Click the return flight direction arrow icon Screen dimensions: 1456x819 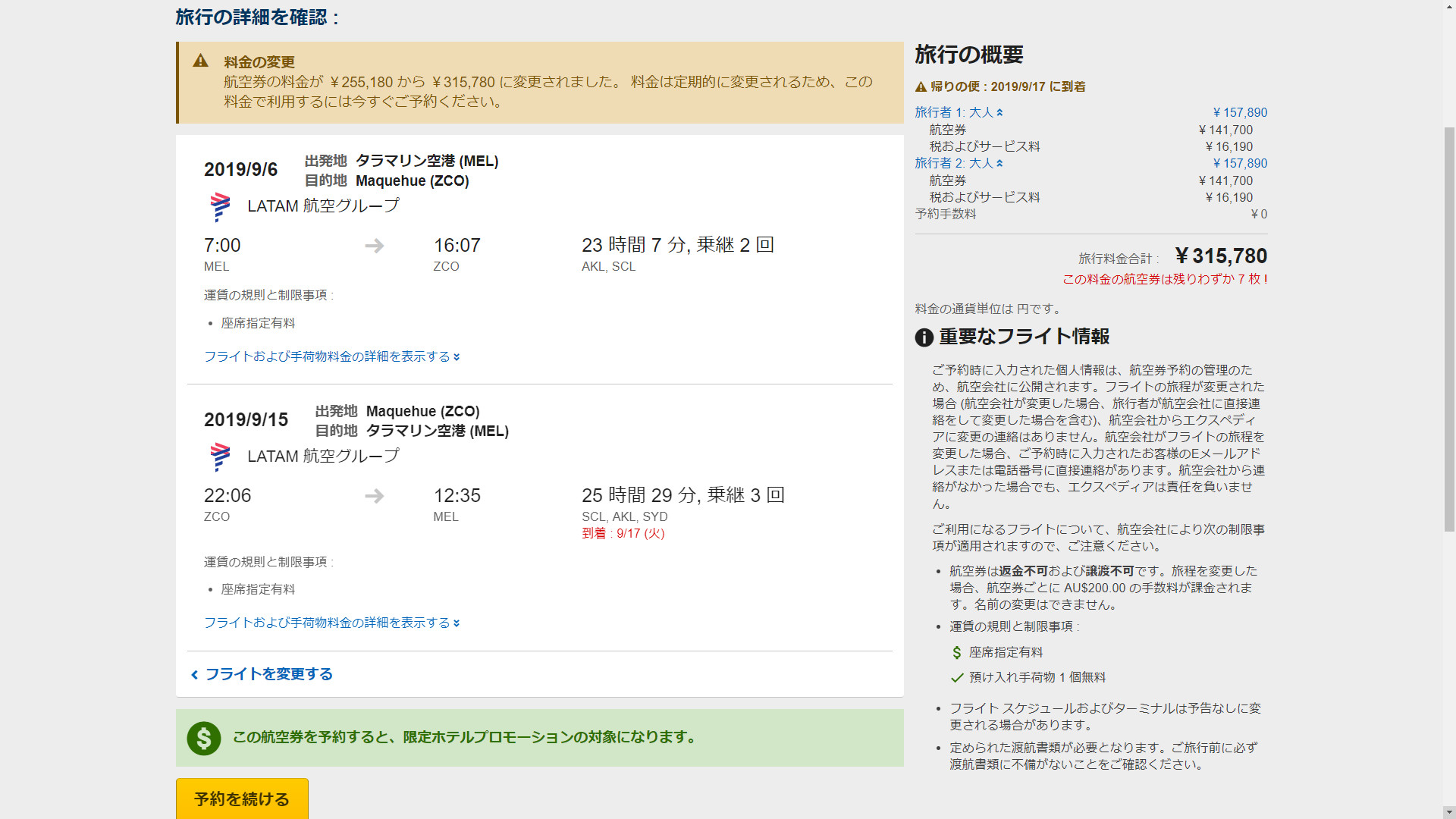[375, 496]
